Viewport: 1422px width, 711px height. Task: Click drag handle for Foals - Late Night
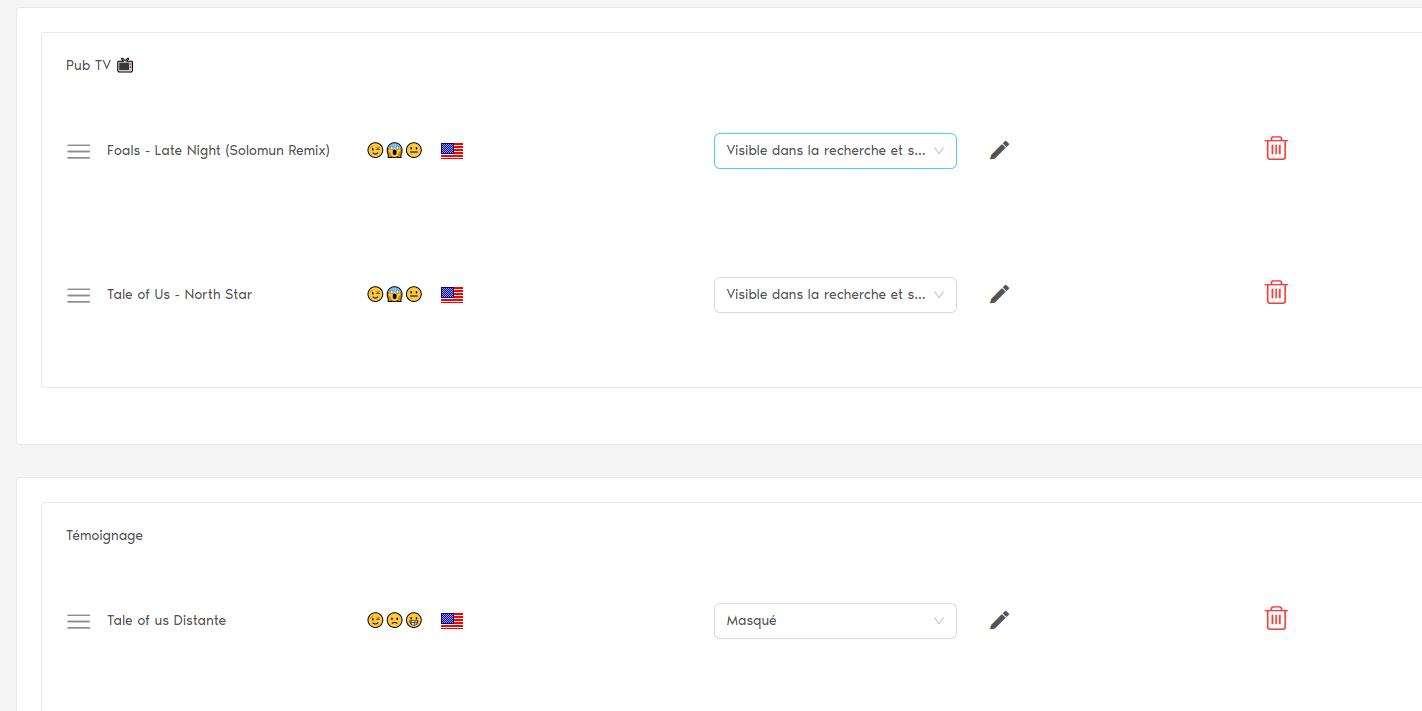pyautogui.click(x=78, y=151)
